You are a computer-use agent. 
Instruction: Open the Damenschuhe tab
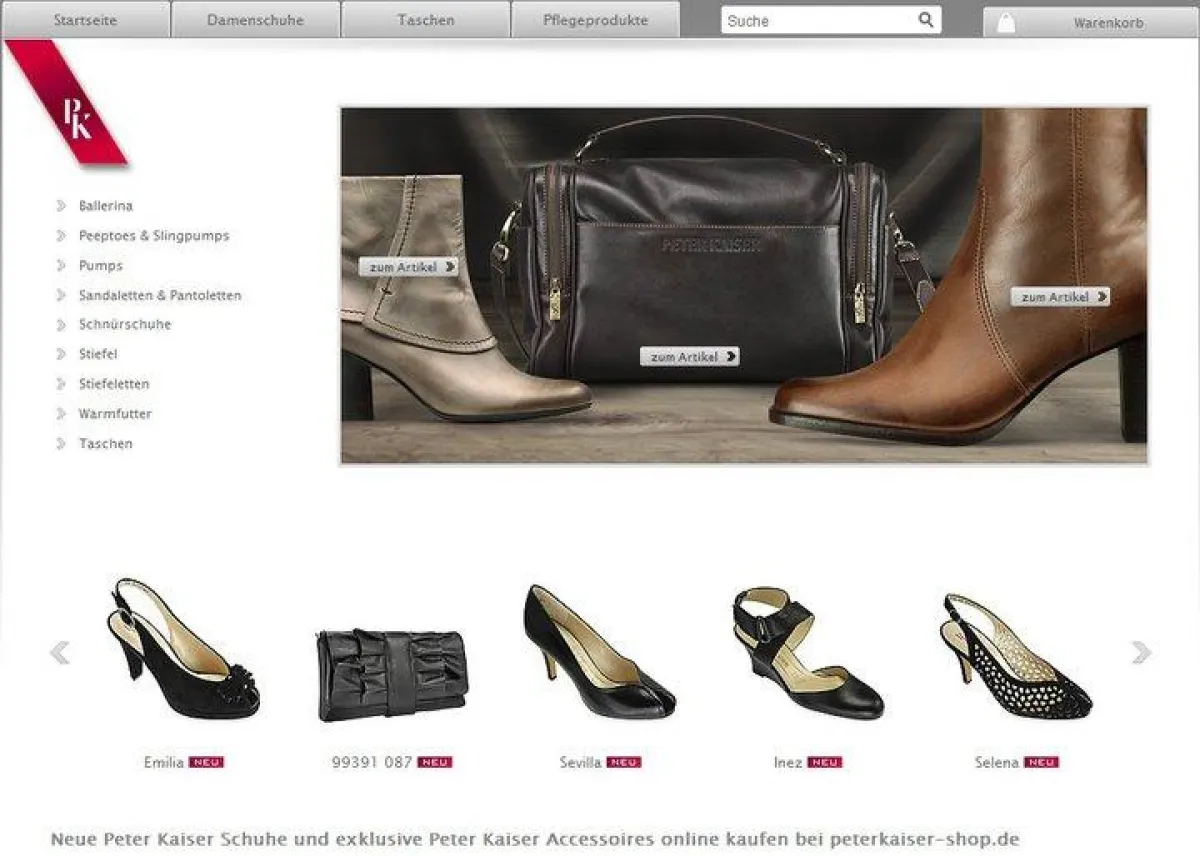pos(255,19)
